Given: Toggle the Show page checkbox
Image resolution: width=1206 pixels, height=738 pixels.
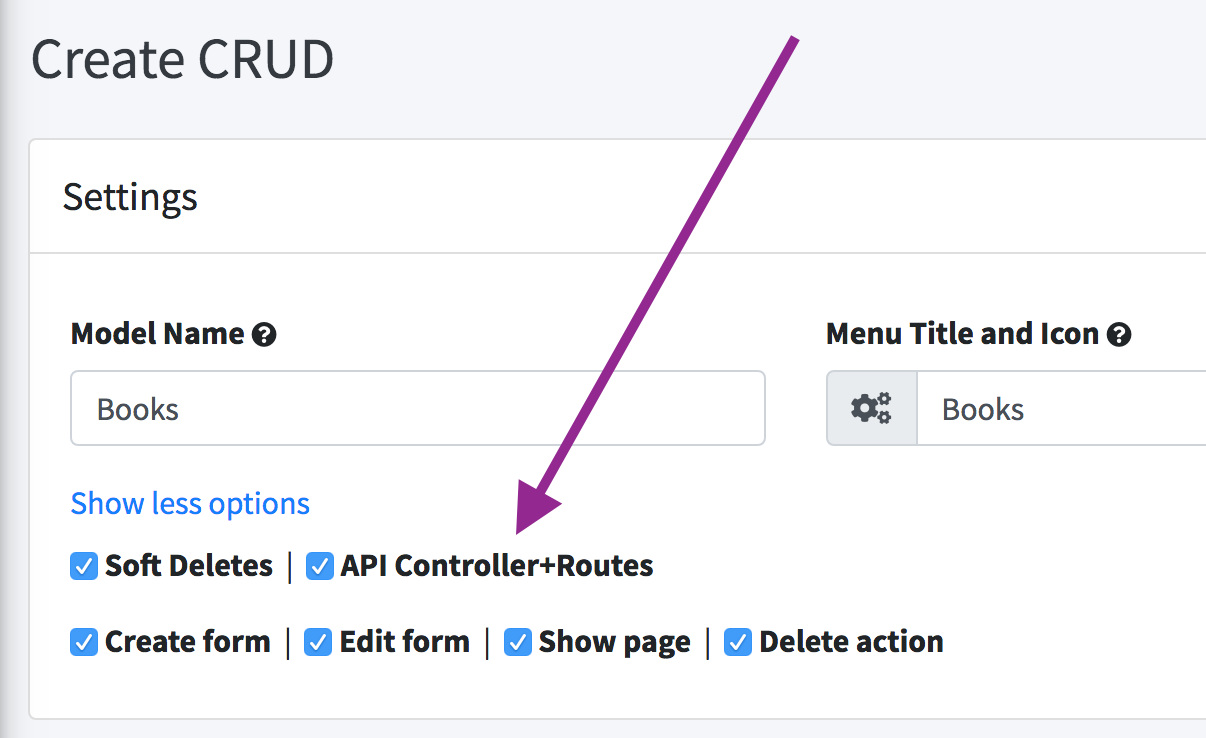Looking at the screenshot, I should 517,642.
